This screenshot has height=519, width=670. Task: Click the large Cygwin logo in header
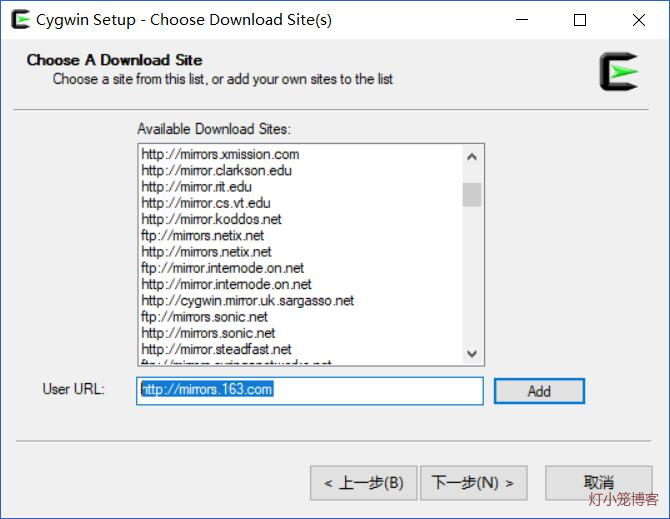[x=618, y=71]
